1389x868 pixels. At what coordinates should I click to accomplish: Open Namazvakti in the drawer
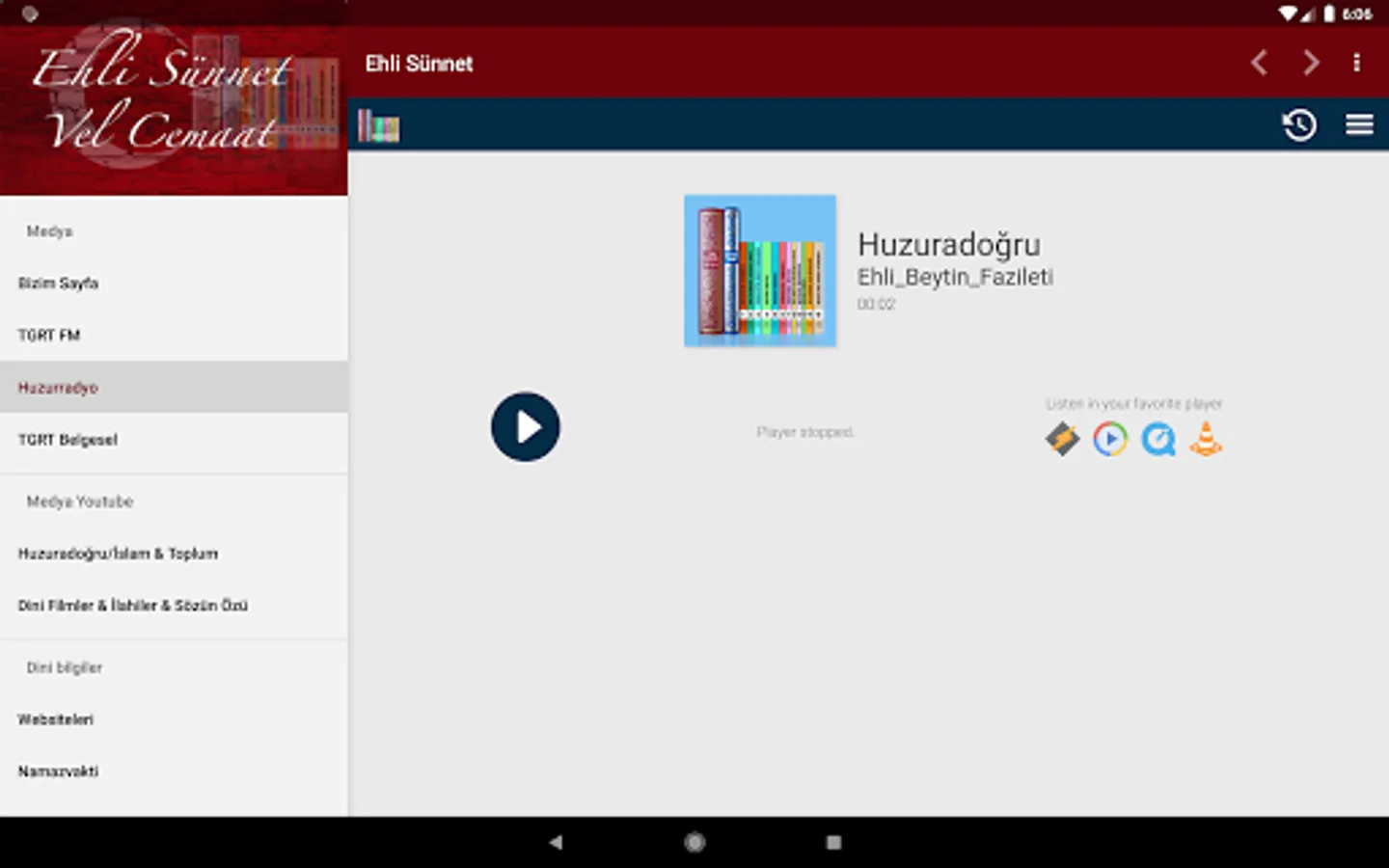174,771
